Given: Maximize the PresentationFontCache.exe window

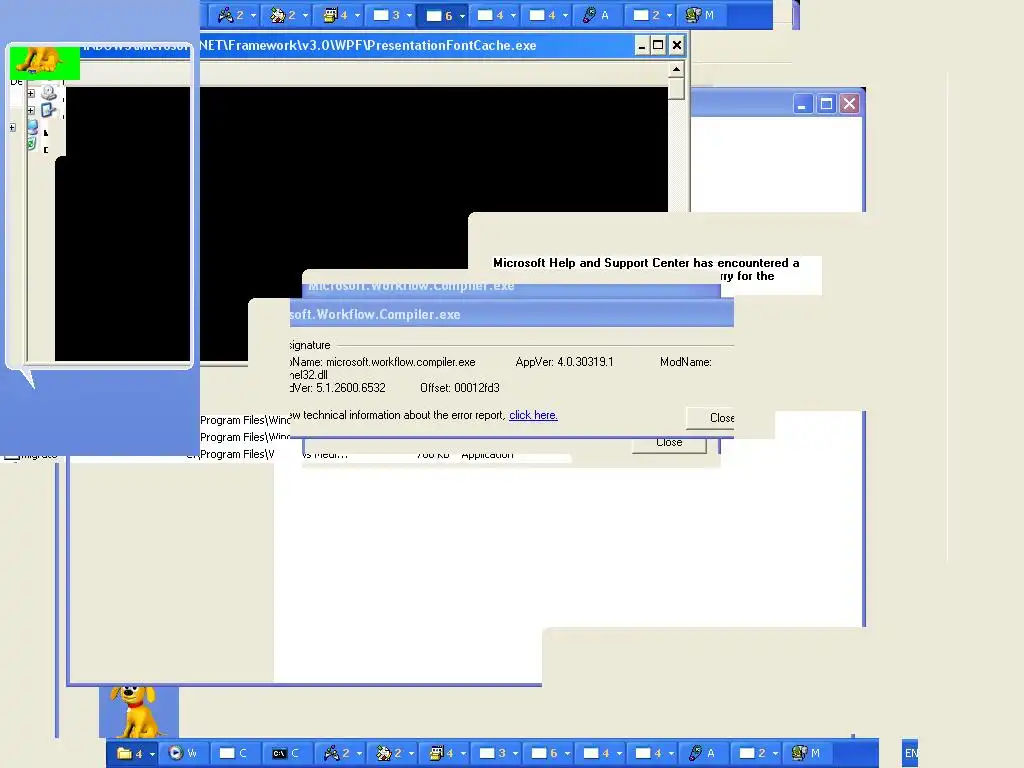Looking at the screenshot, I should click(658, 45).
